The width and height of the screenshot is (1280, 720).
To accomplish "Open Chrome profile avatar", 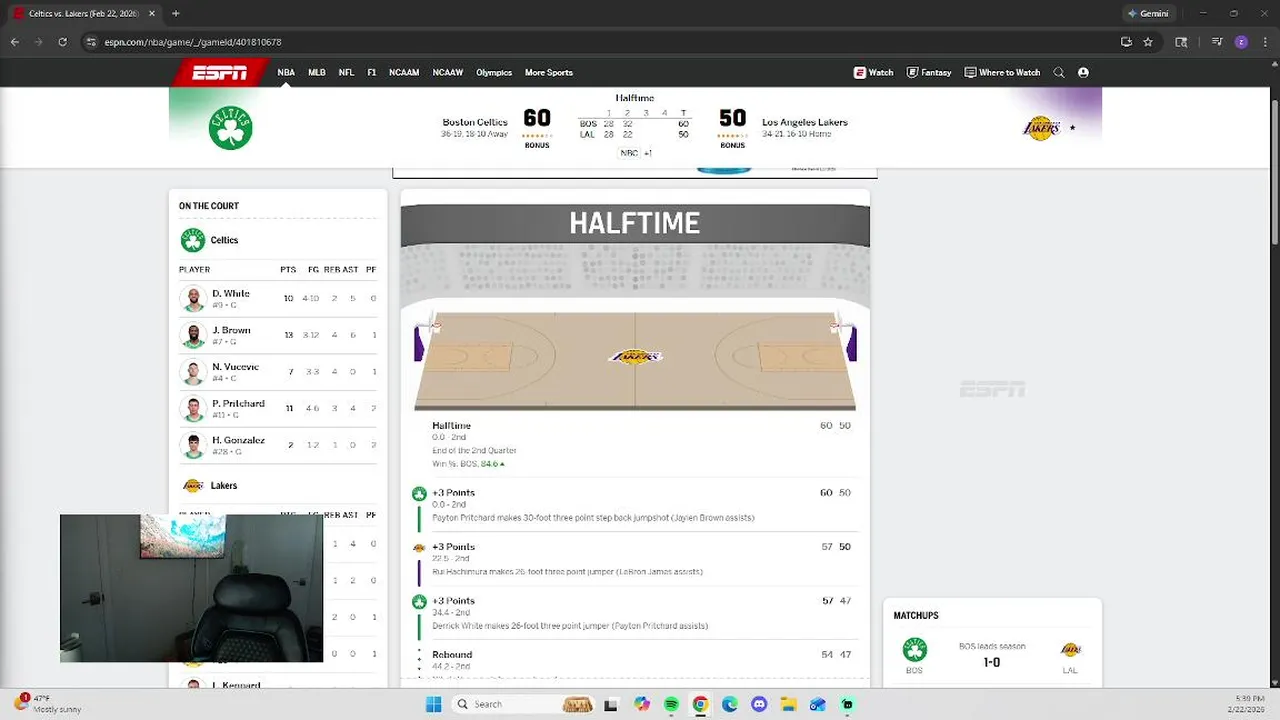I will coord(1241,42).
